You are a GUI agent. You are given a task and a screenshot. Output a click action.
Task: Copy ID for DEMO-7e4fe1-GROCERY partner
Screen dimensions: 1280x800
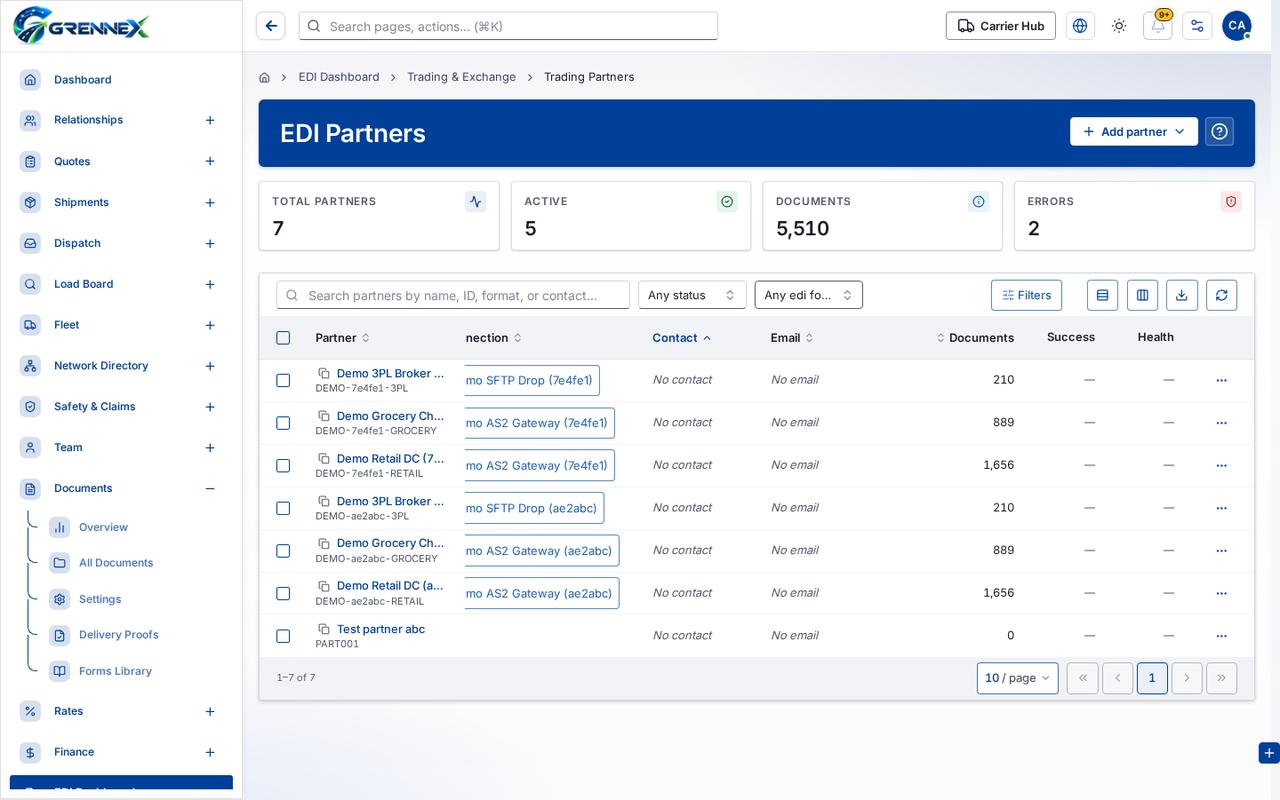pos(324,416)
